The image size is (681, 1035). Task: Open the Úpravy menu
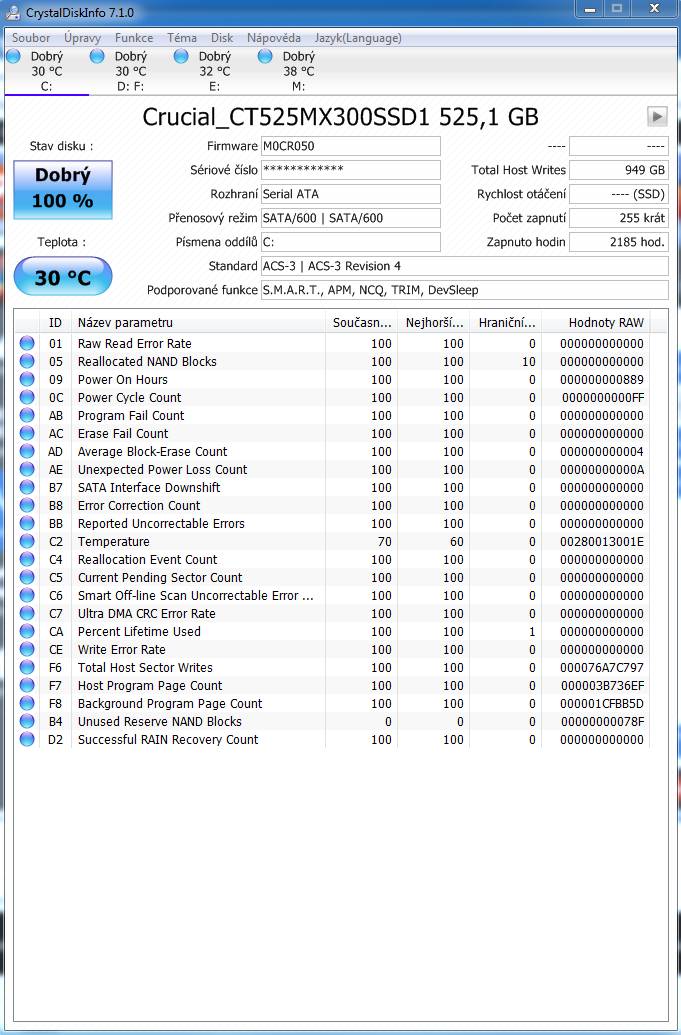82,38
